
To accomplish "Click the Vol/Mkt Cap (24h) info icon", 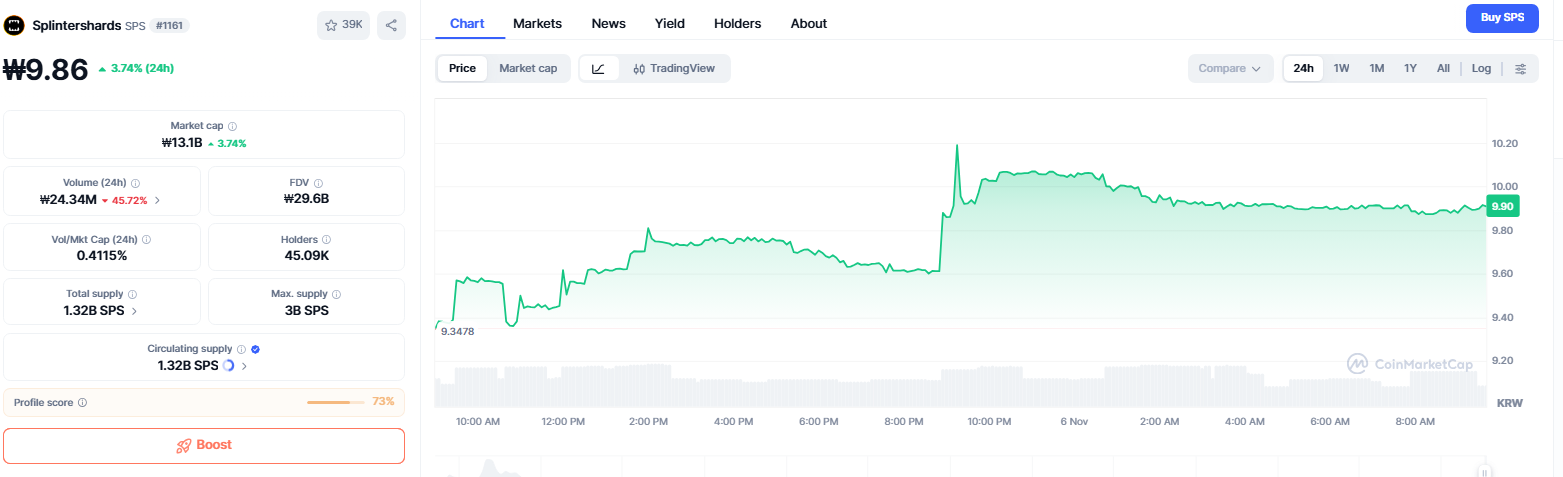I will click(x=146, y=240).
